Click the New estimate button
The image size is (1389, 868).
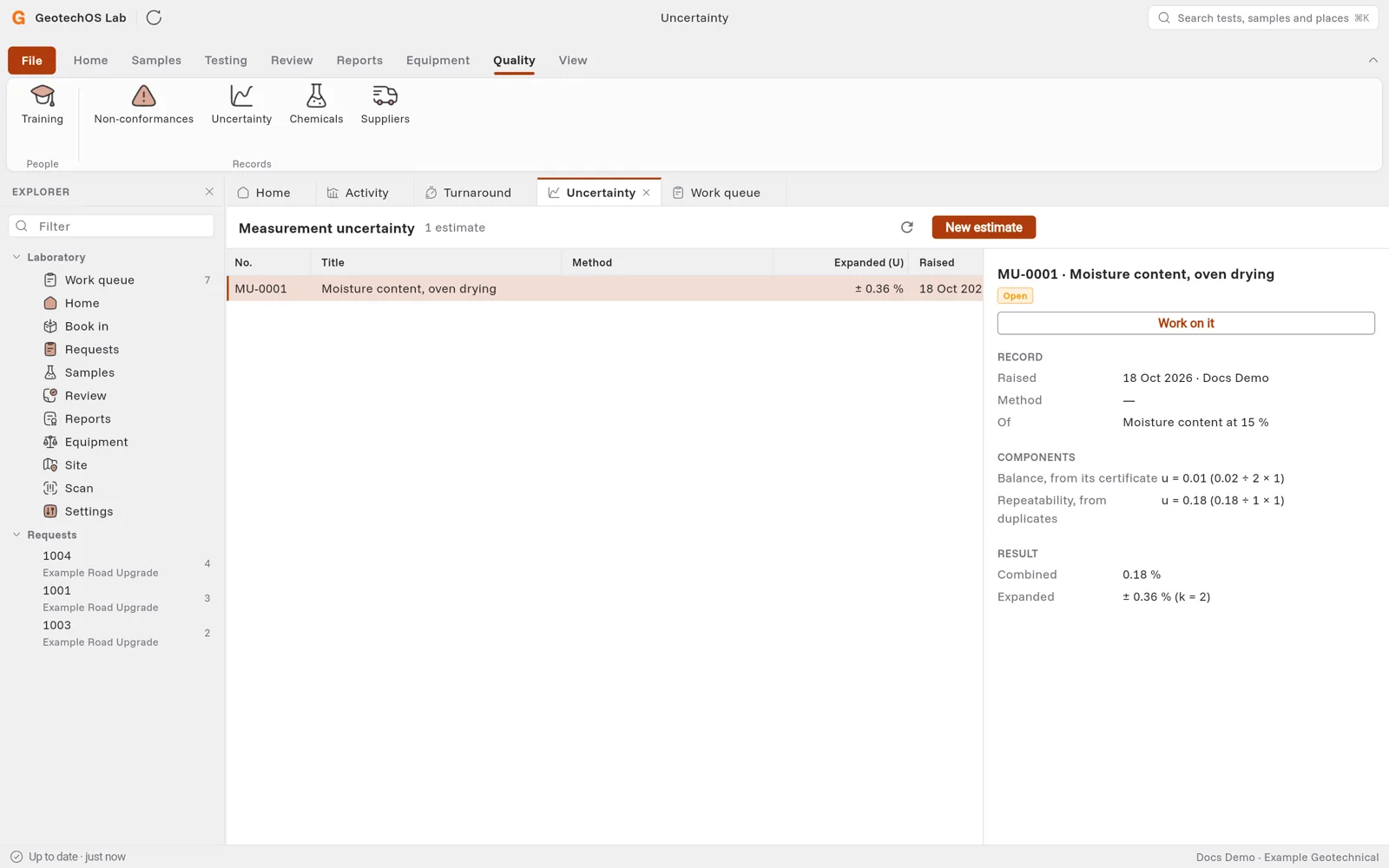point(984,227)
